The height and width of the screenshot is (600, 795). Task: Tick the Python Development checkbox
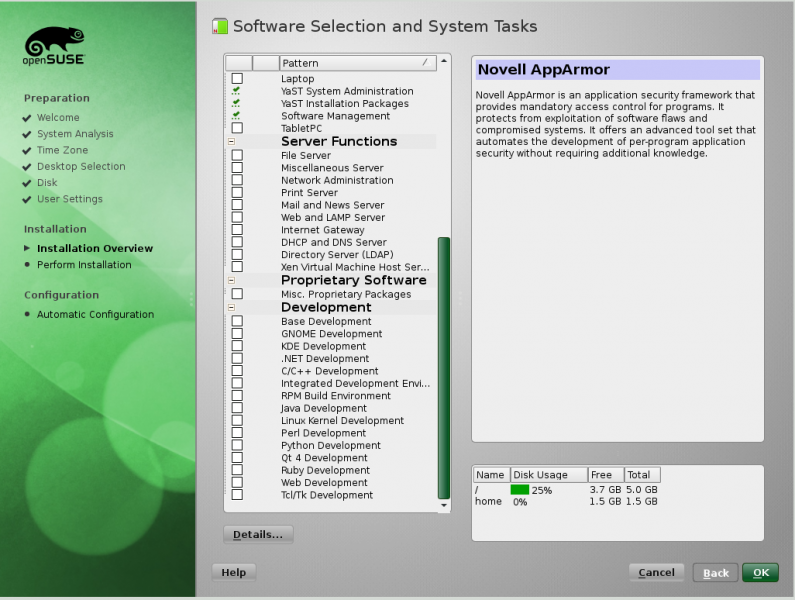(237, 446)
